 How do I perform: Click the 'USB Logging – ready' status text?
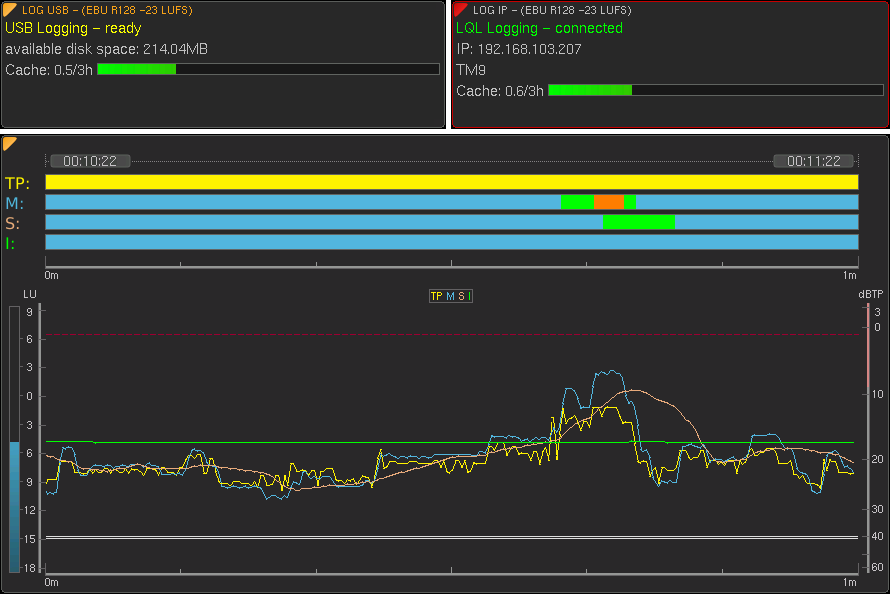(73, 28)
